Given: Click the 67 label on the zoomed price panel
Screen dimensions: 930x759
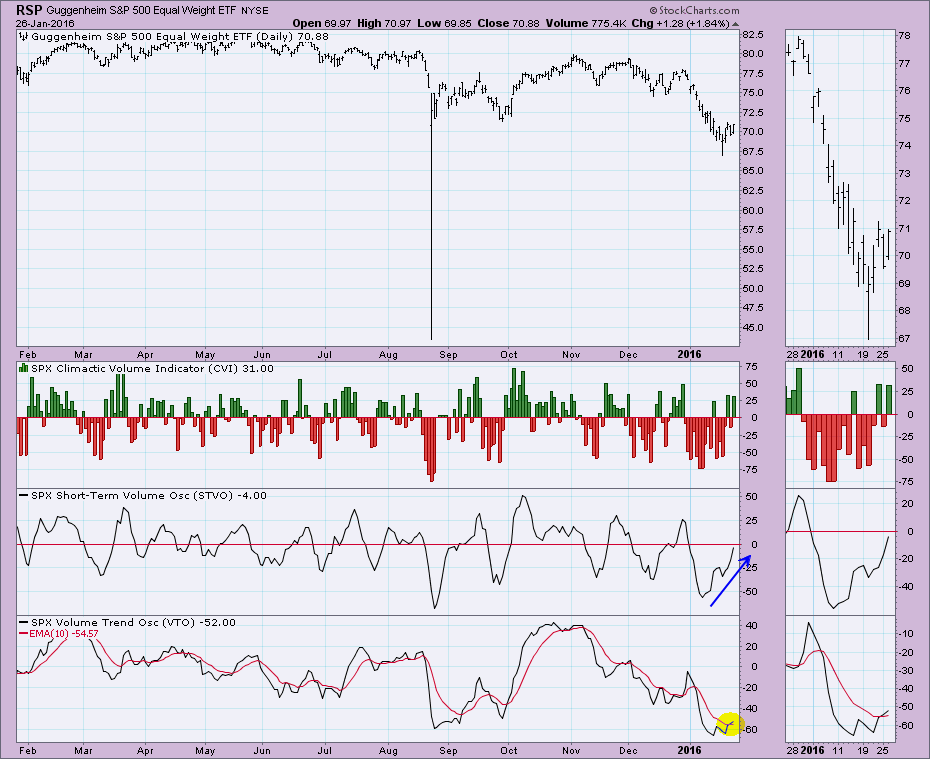Looking at the screenshot, I should point(904,339).
